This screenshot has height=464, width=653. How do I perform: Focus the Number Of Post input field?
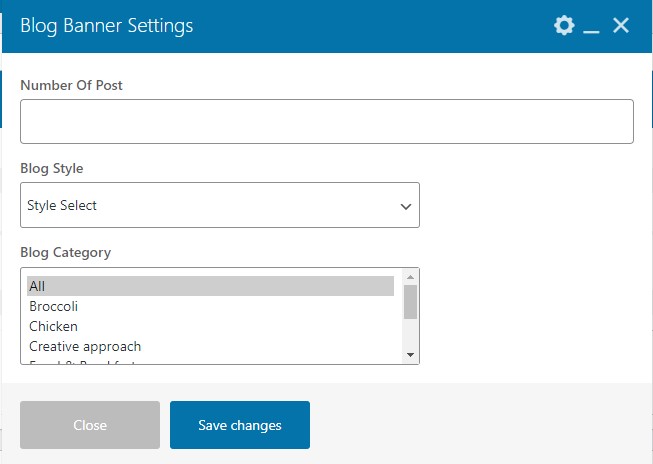pyautogui.click(x=327, y=121)
